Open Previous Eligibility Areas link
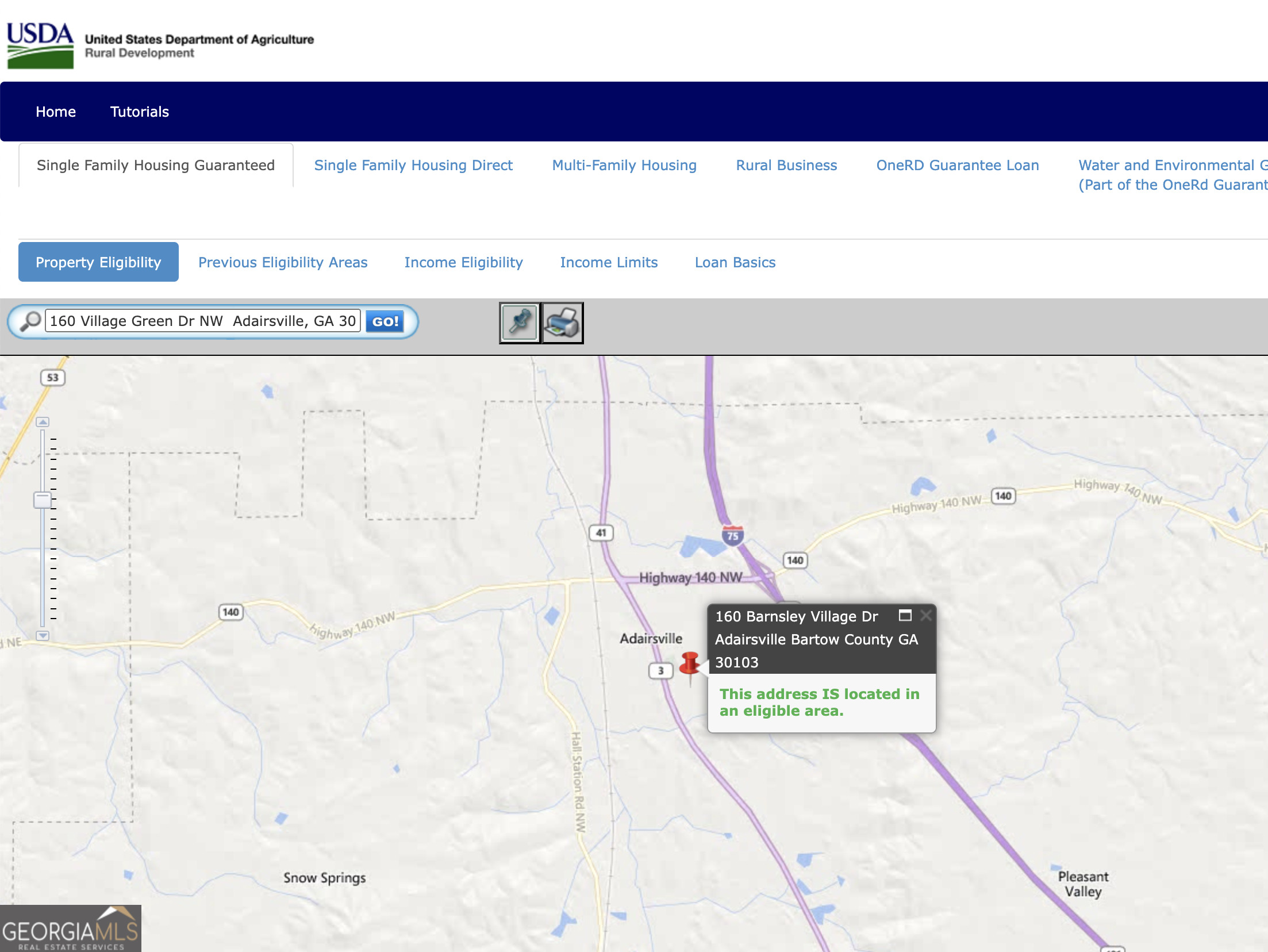Screen dimensions: 1268x952 282,263
